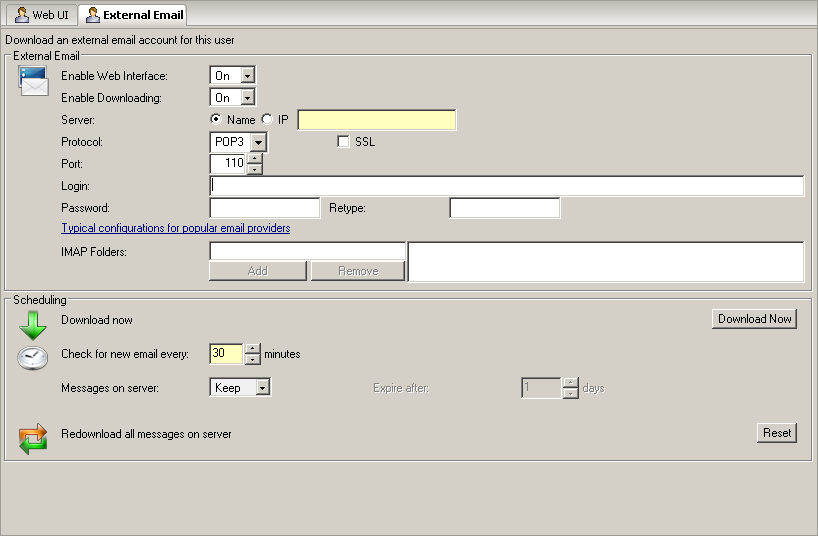This screenshot has height=536, width=818.
Task: Expand the Protocol POP3 dropdown
Action: 258,142
